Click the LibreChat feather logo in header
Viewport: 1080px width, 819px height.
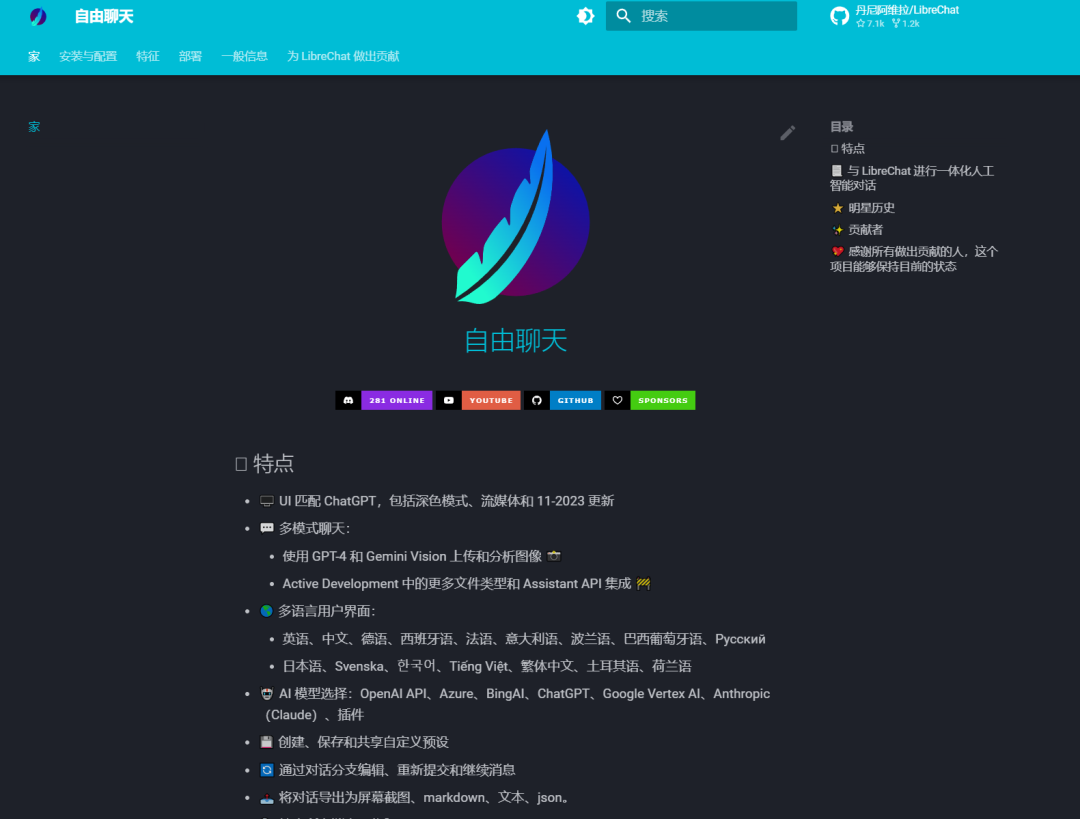pos(38,17)
